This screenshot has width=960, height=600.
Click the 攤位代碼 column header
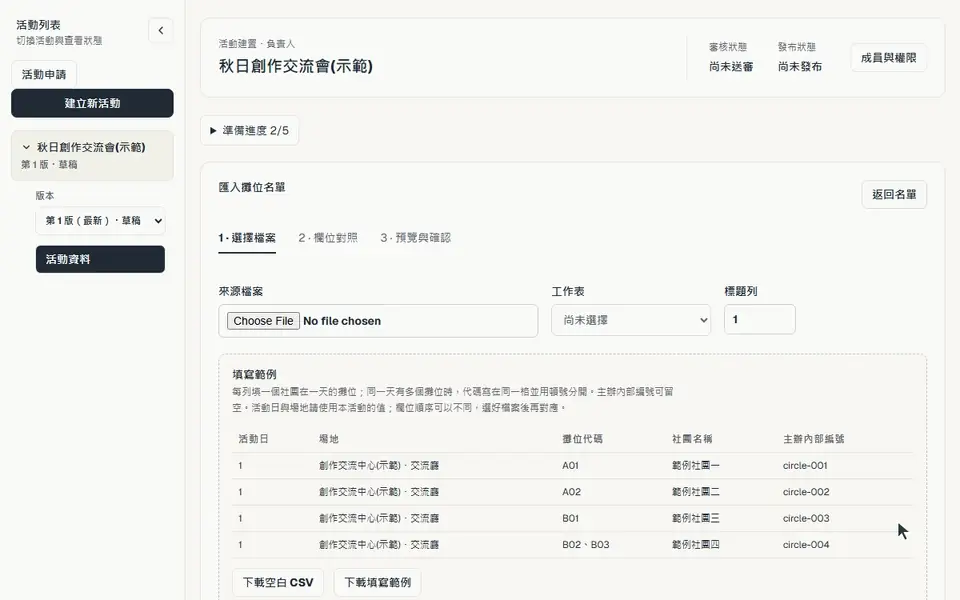pos(582,438)
